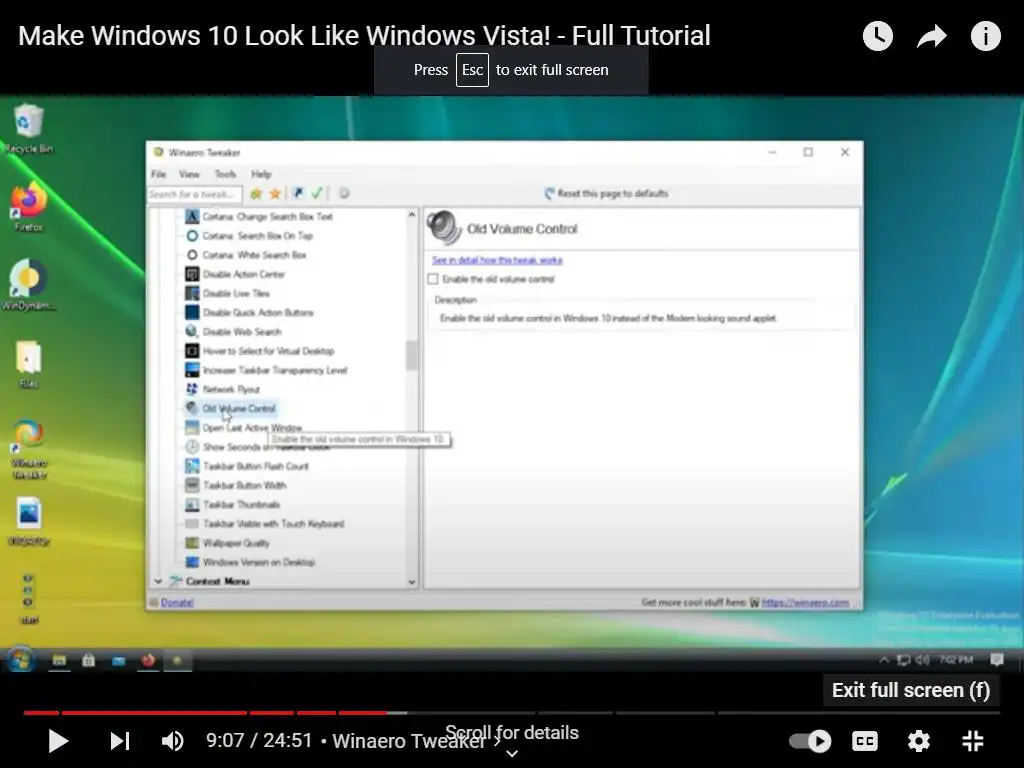Open video settings gear
This screenshot has width=1024, height=768.
point(919,741)
